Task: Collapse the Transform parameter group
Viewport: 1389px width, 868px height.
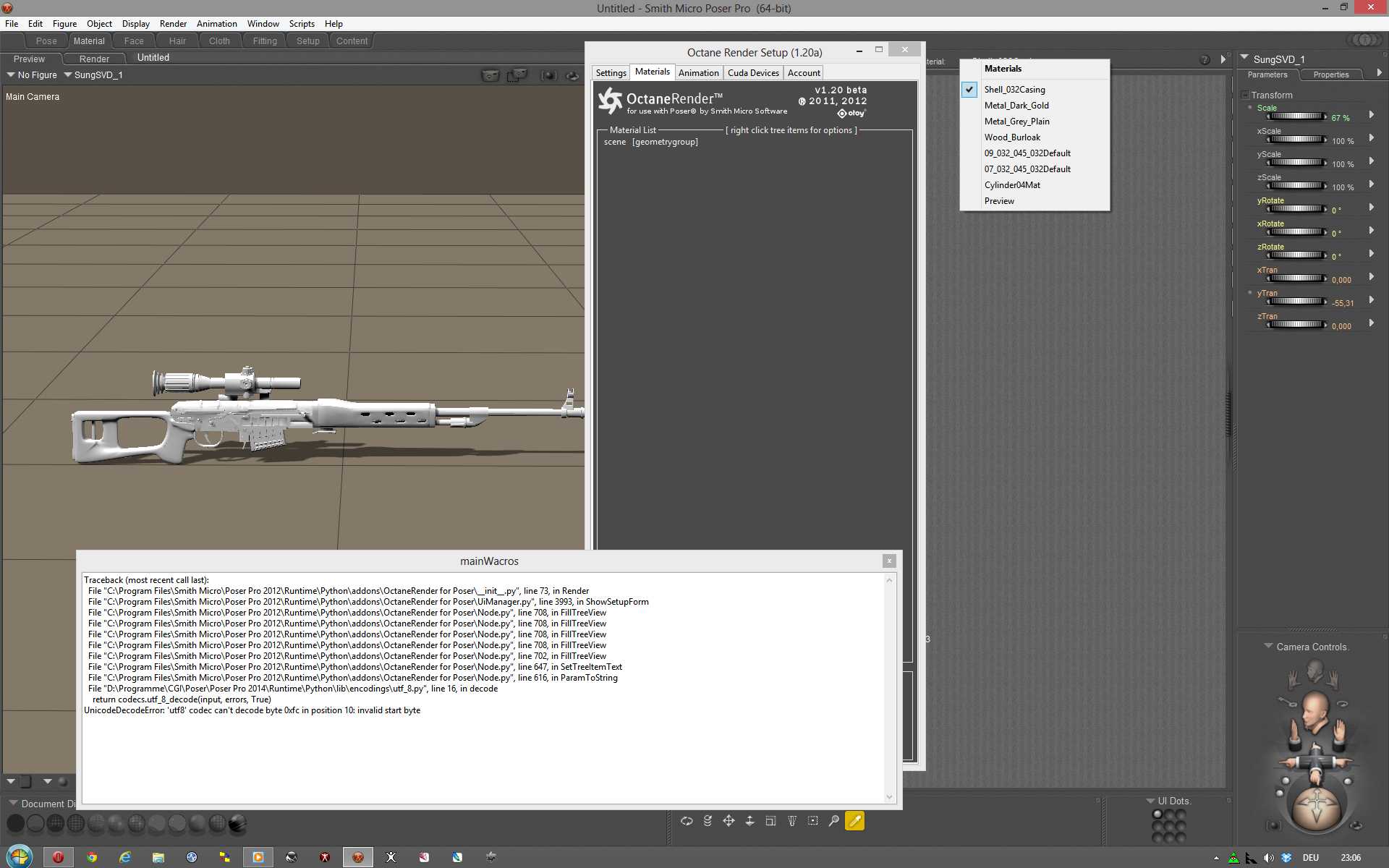Action: [x=1245, y=95]
